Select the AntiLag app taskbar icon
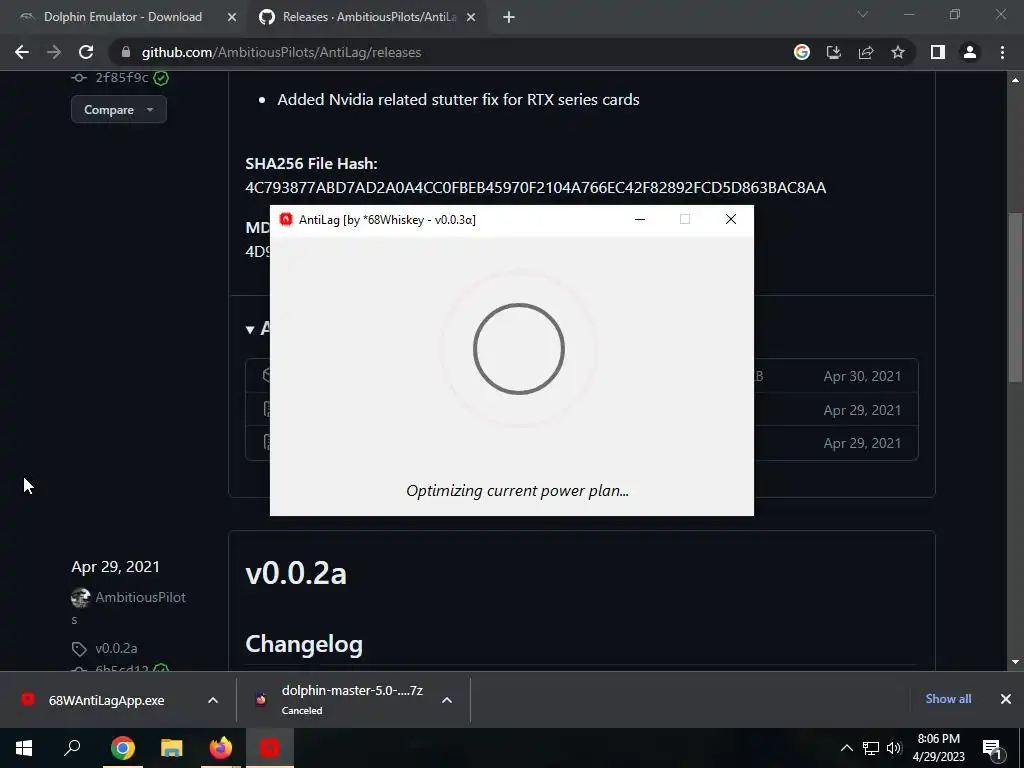The height and width of the screenshot is (768, 1024). [x=270, y=748]
